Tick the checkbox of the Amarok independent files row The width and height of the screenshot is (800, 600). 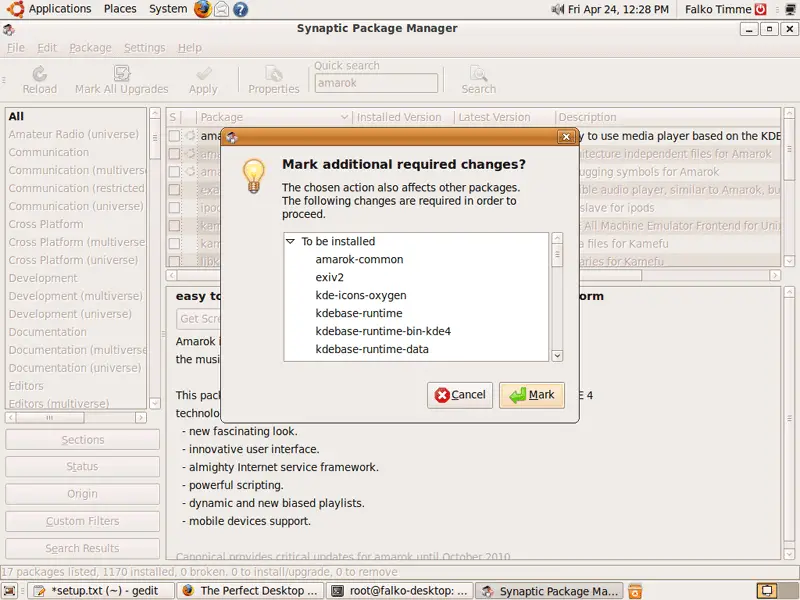tap(174, 154)
